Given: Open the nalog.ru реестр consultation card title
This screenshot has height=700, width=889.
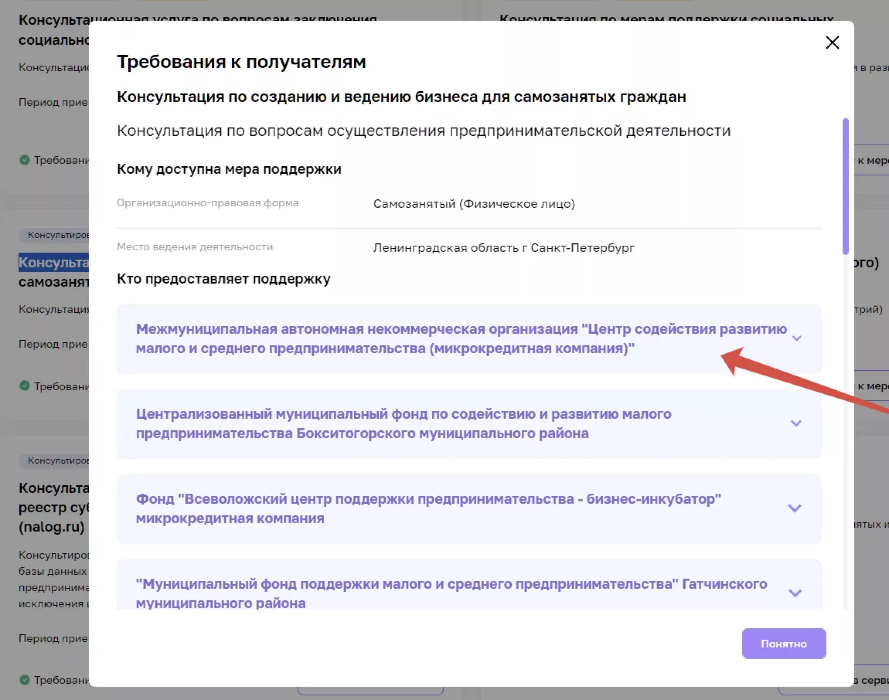Looking at the screenshot, I should point(50,506).
